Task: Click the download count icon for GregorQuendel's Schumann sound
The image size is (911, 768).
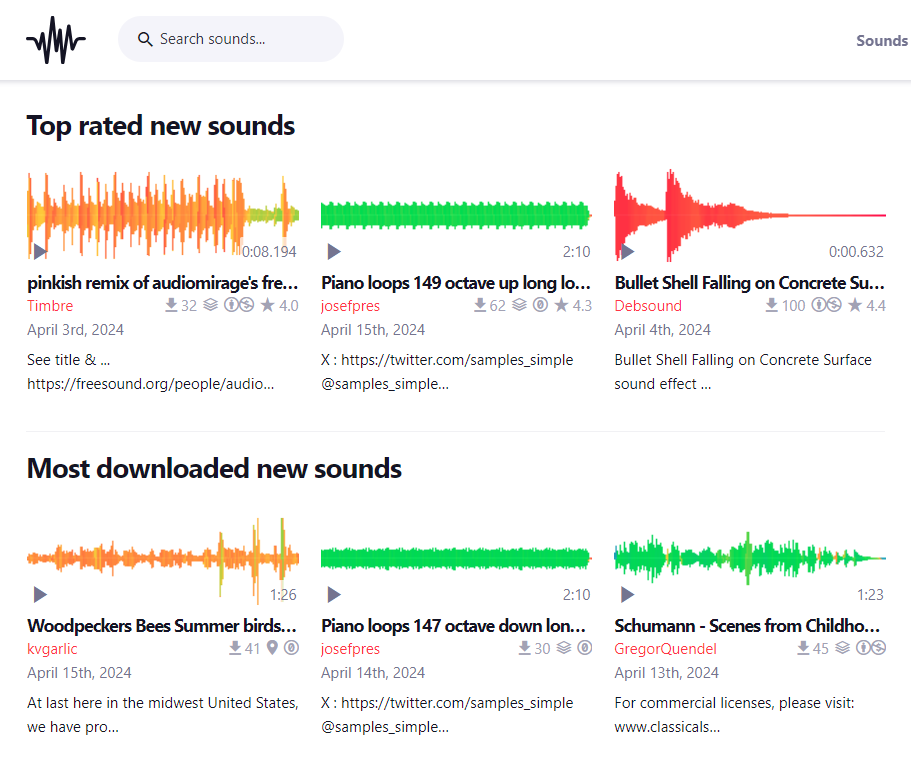Action: (x=803, y=648)
